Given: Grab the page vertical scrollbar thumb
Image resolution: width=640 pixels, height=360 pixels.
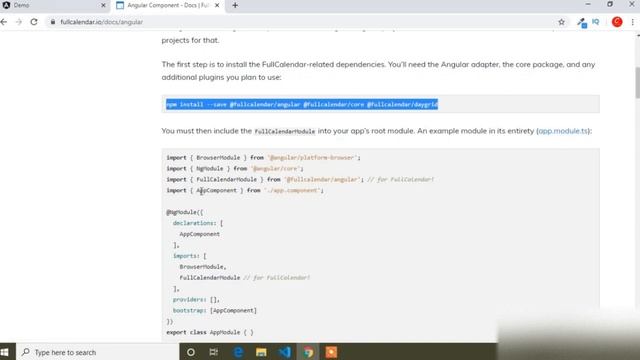Looking at the screenshot, I should [x=637, y=82].
